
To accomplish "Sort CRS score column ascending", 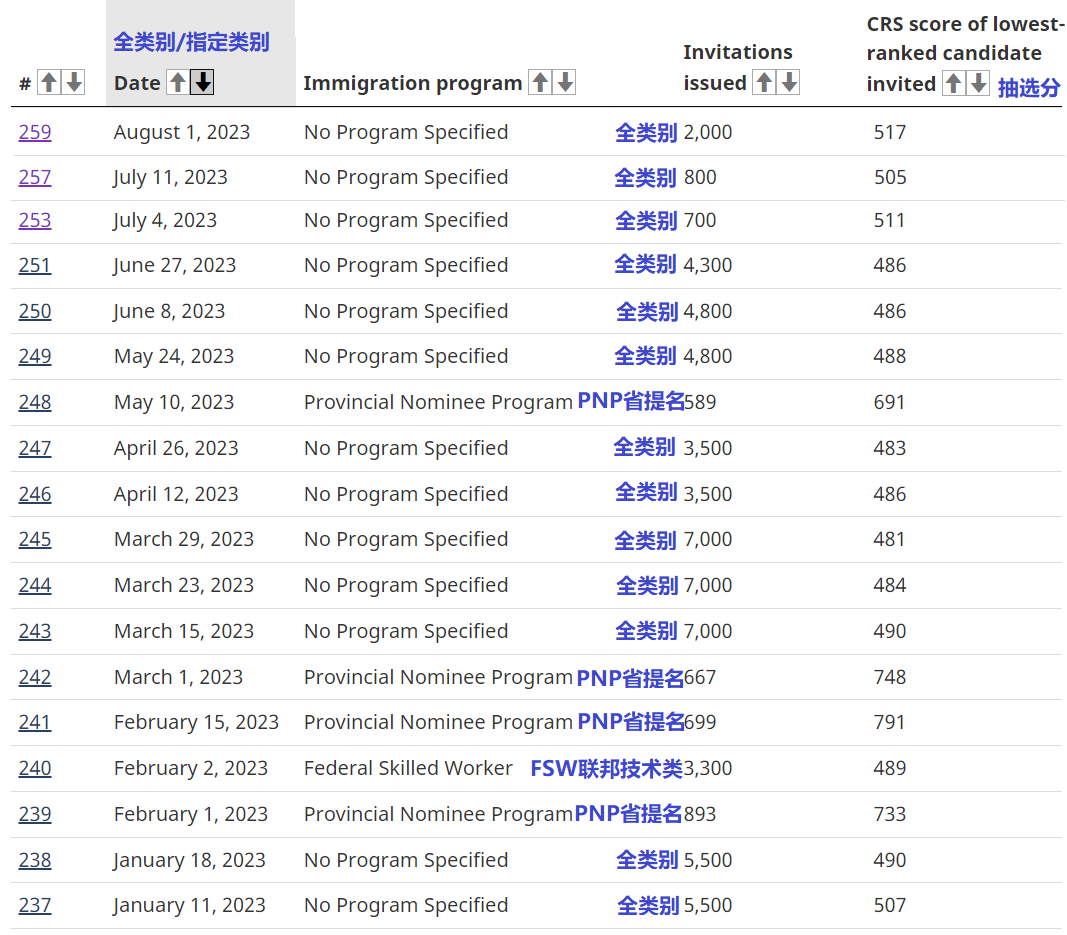I will tap(954, 83).
